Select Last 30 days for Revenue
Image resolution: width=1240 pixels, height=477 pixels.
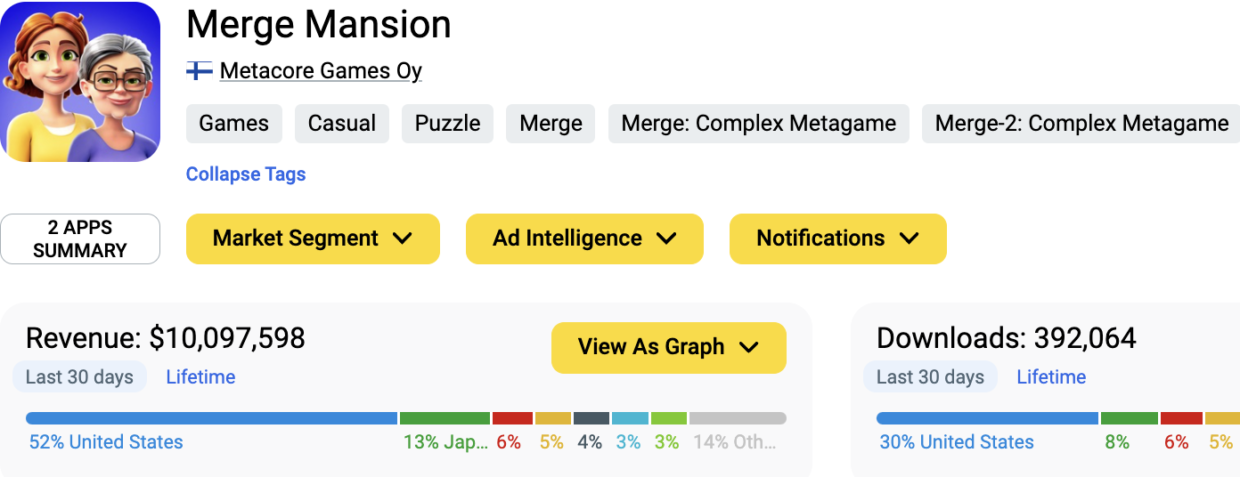click(x=80, y=377)
